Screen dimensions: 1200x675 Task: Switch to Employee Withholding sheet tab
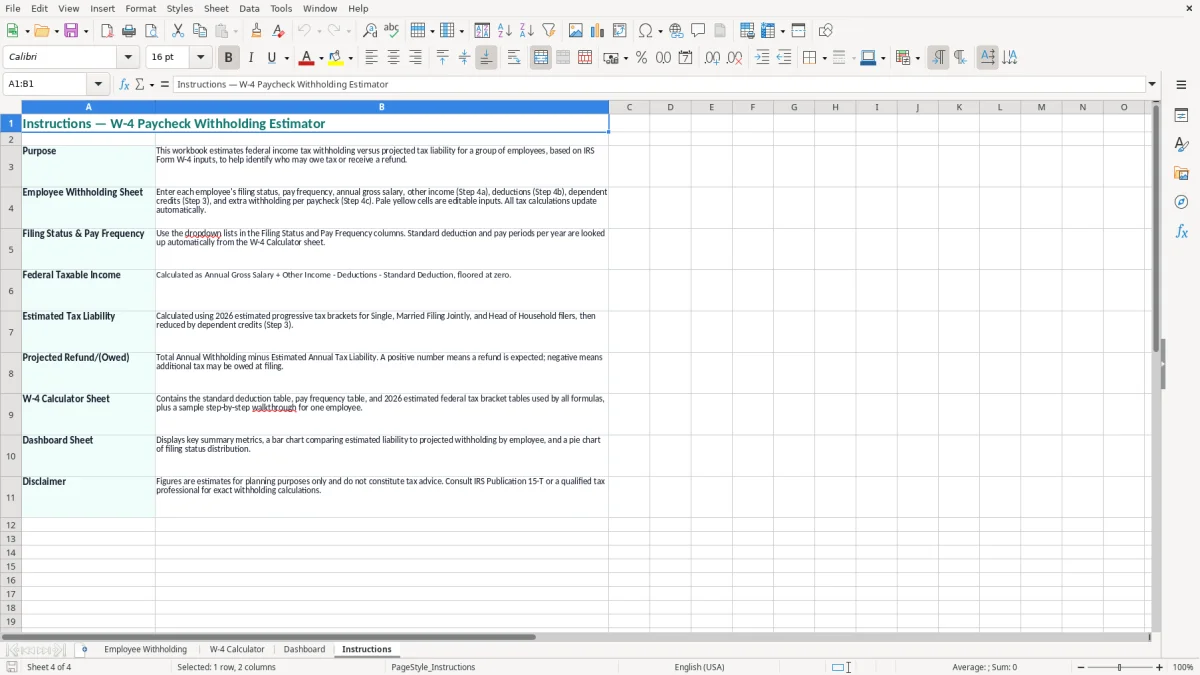145,650
